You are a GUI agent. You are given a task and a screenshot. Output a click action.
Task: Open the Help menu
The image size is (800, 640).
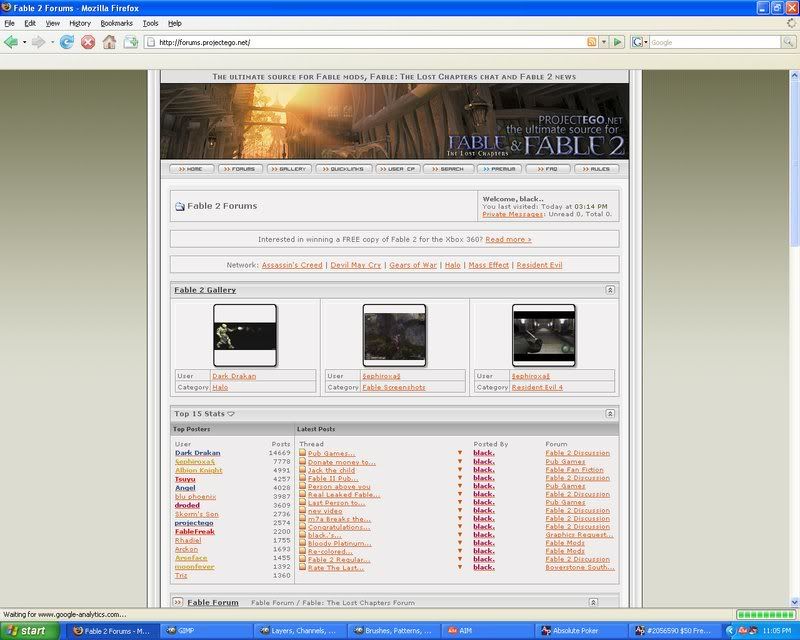175,23
